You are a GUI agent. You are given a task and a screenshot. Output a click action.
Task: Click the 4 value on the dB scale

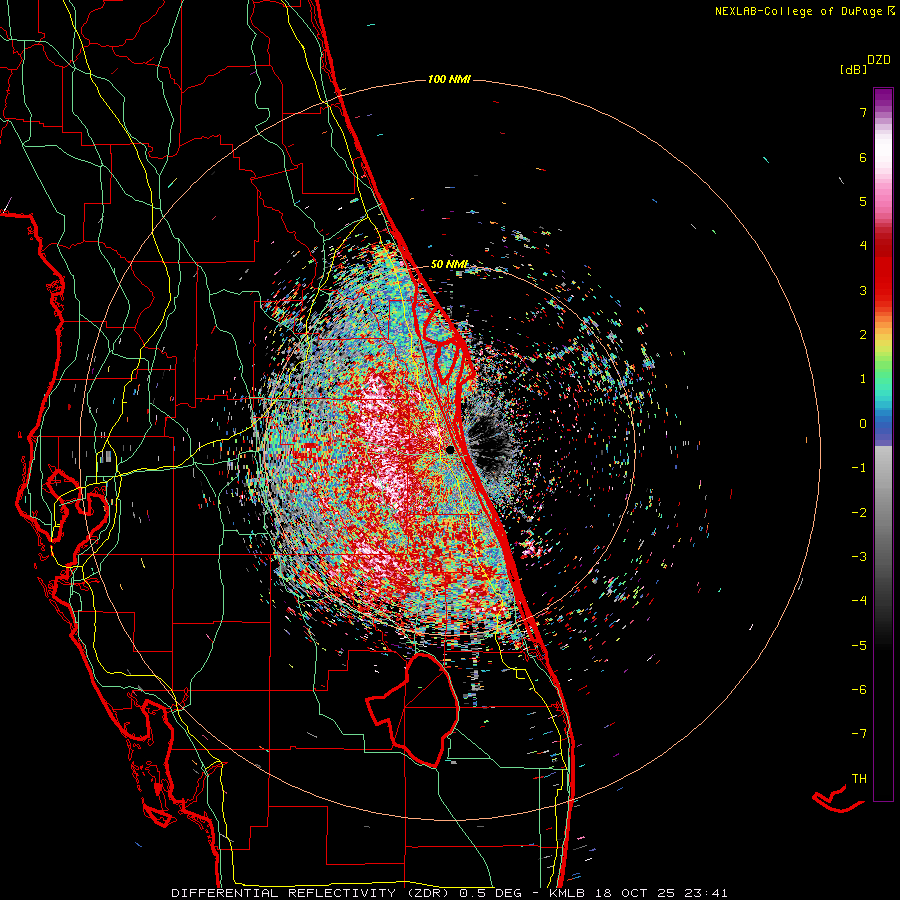(863, 246)
